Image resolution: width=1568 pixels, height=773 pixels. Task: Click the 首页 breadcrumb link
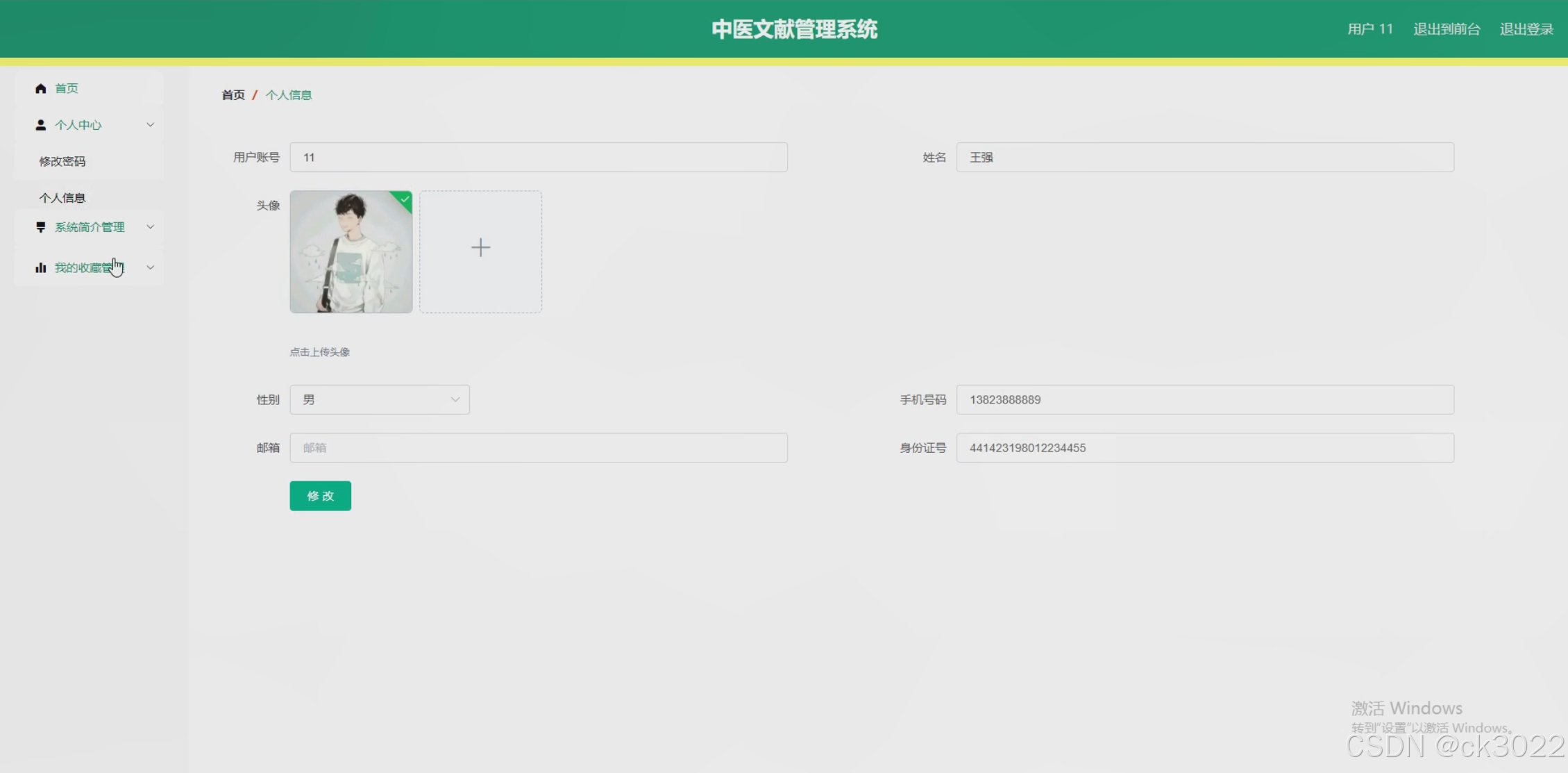pos(233,95)
